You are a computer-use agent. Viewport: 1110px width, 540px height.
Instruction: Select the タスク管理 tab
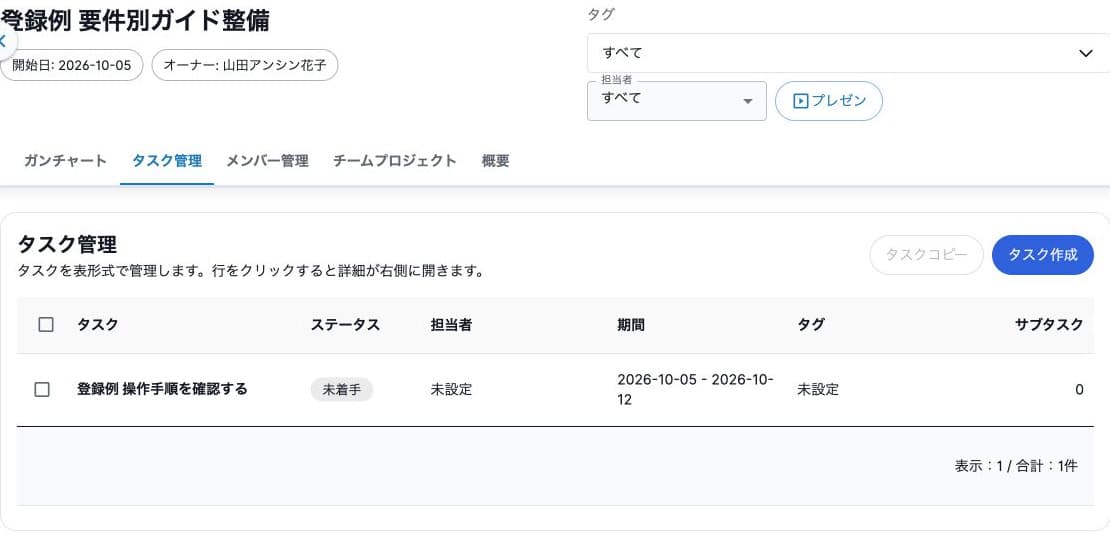(167, 161)
